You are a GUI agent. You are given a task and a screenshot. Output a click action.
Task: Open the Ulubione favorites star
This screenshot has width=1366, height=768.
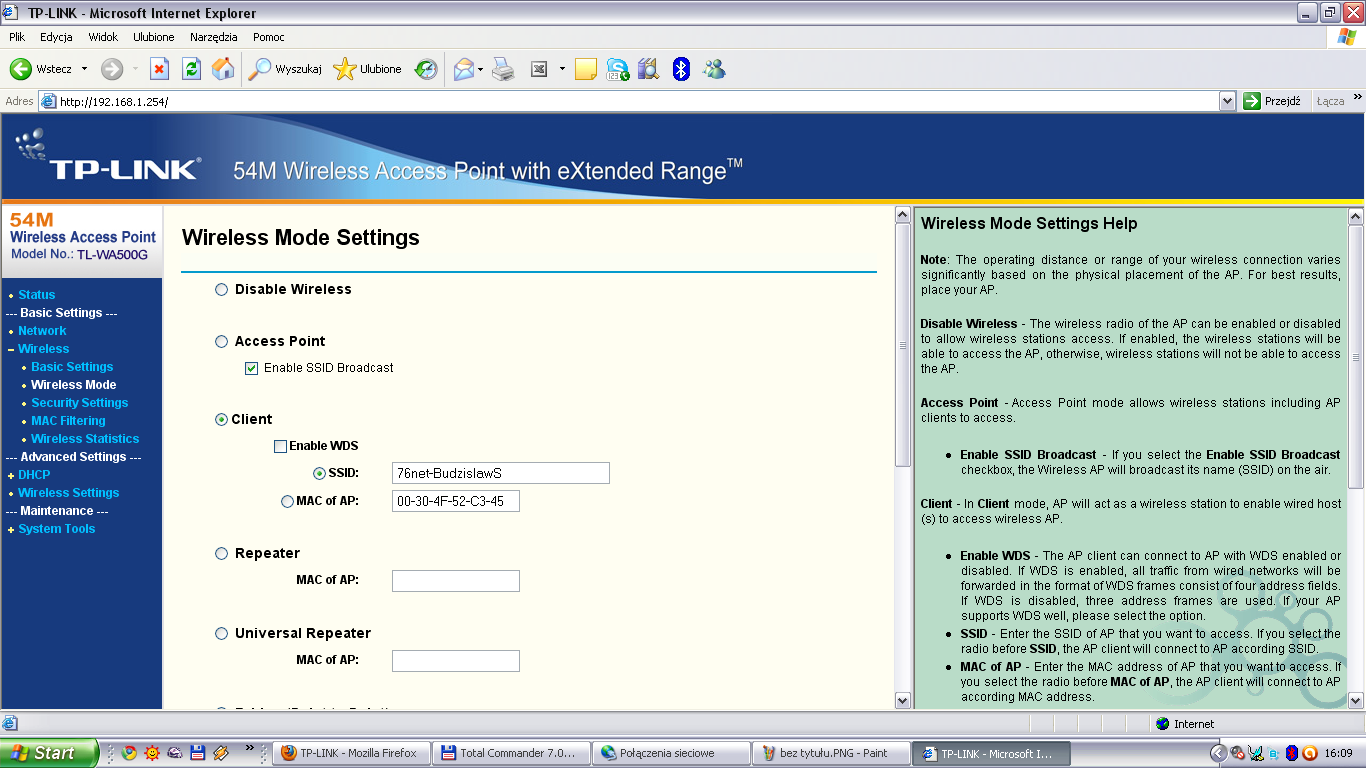[x=368, y=69]
